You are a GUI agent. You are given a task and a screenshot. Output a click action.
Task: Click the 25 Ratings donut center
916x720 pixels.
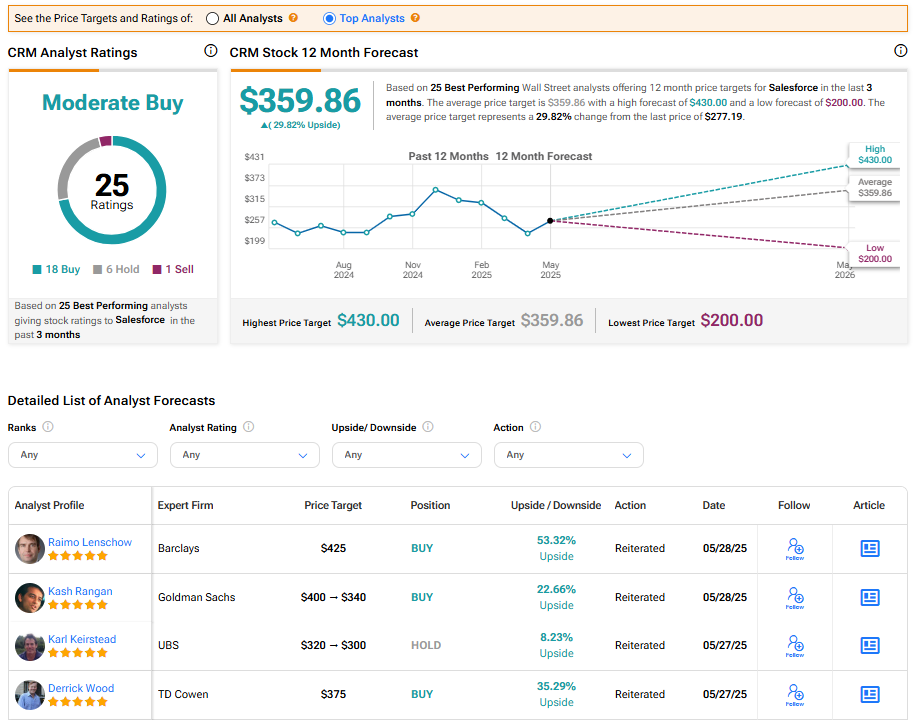[112, 191]
